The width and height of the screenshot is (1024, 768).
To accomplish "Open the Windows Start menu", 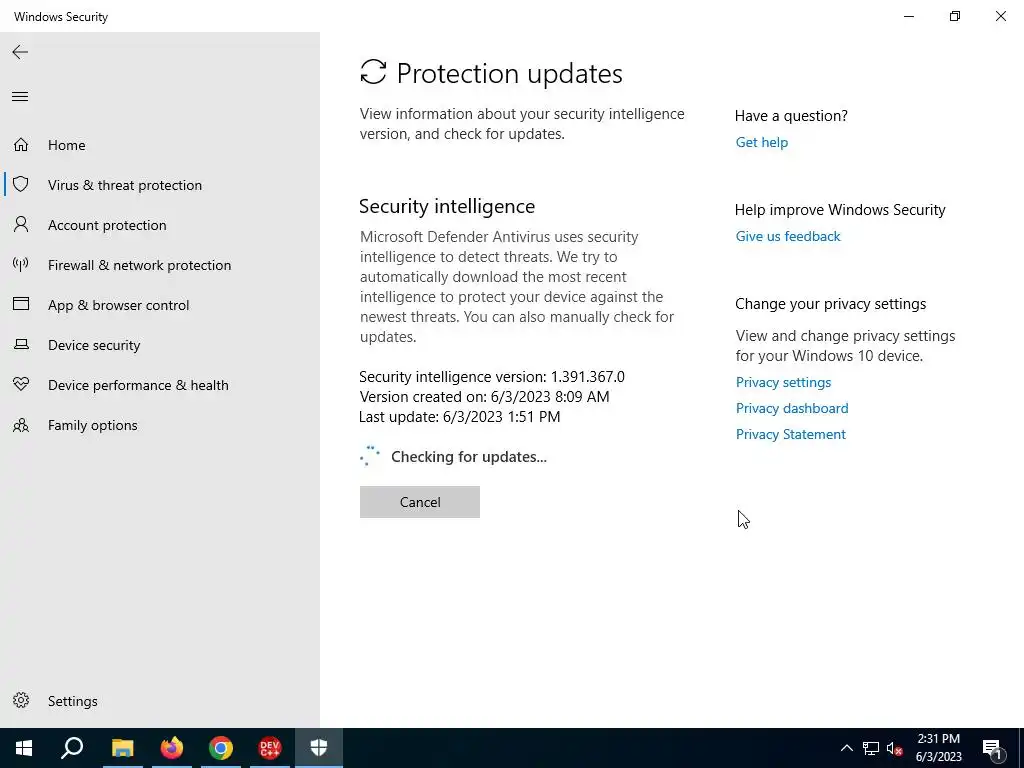I will tap(24, 748).
